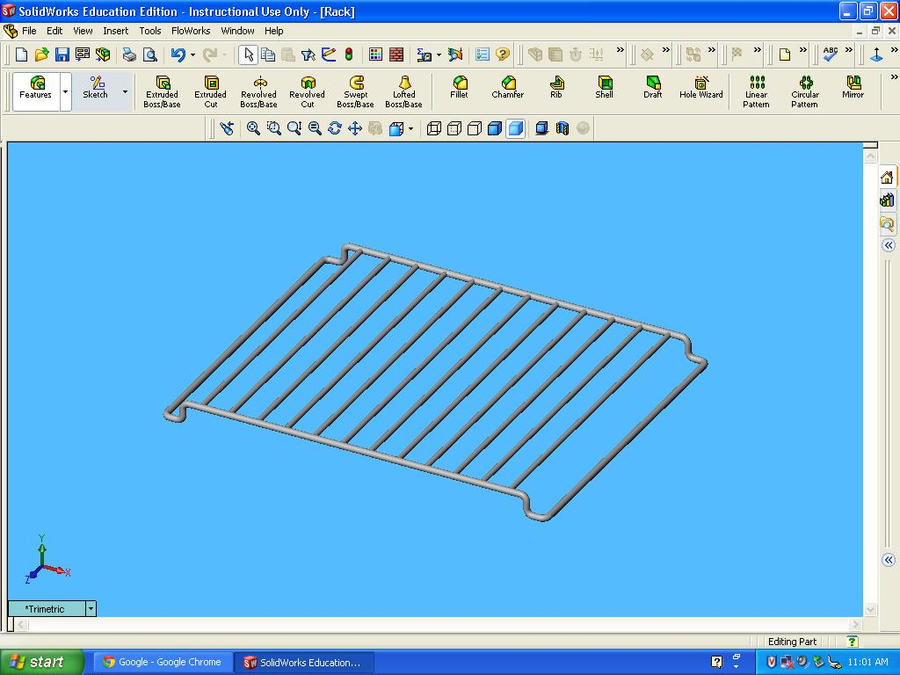Toggle the Section View icon

pos(562,128)
